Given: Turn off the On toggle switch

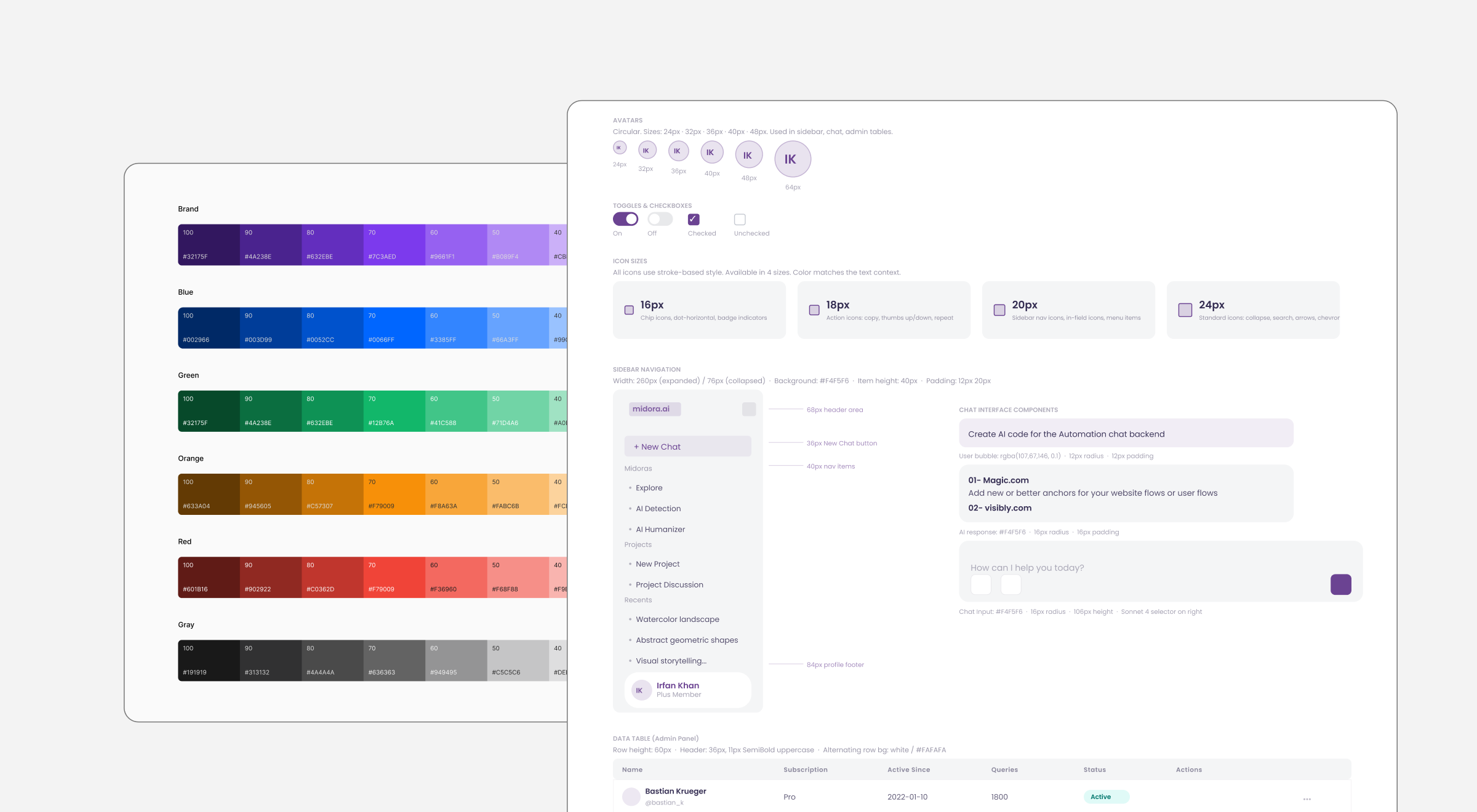Looking at the screenshot, I should click(625, 219).
